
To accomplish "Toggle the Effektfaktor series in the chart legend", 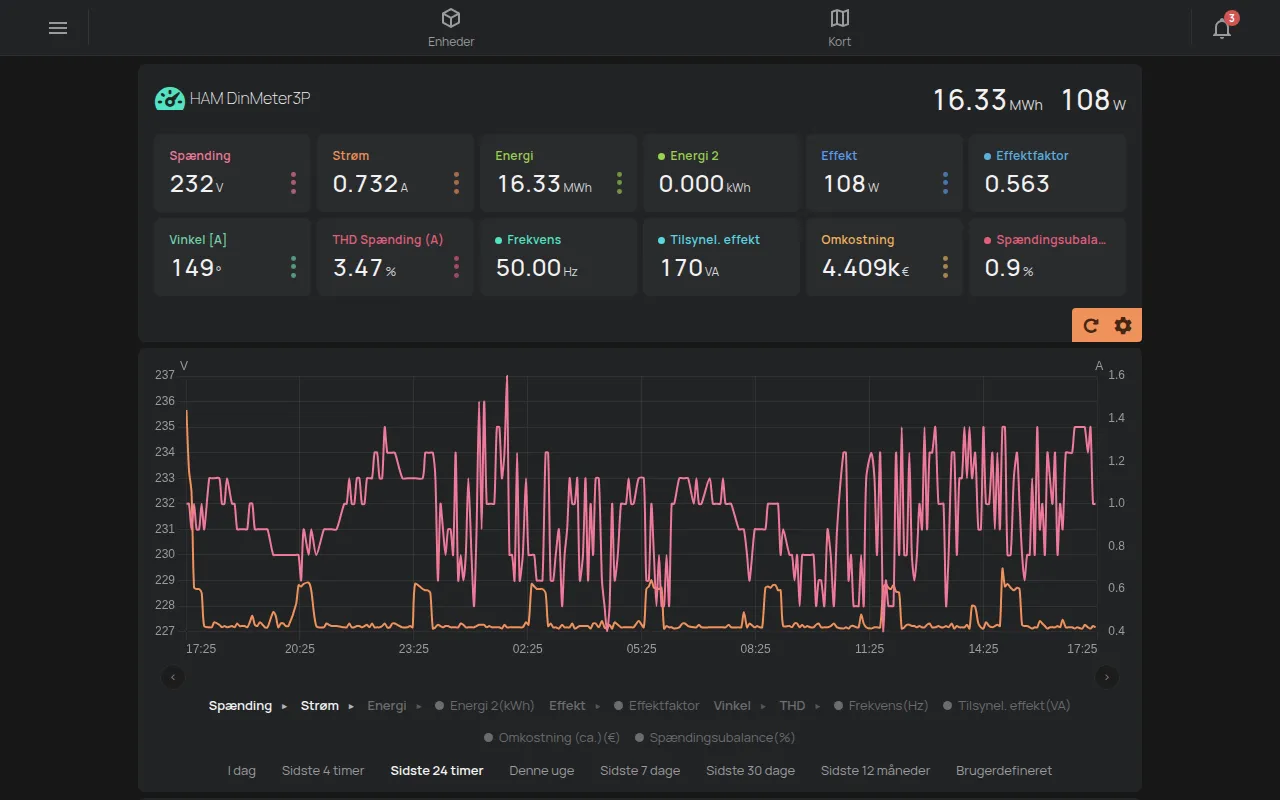I will 656,706.
